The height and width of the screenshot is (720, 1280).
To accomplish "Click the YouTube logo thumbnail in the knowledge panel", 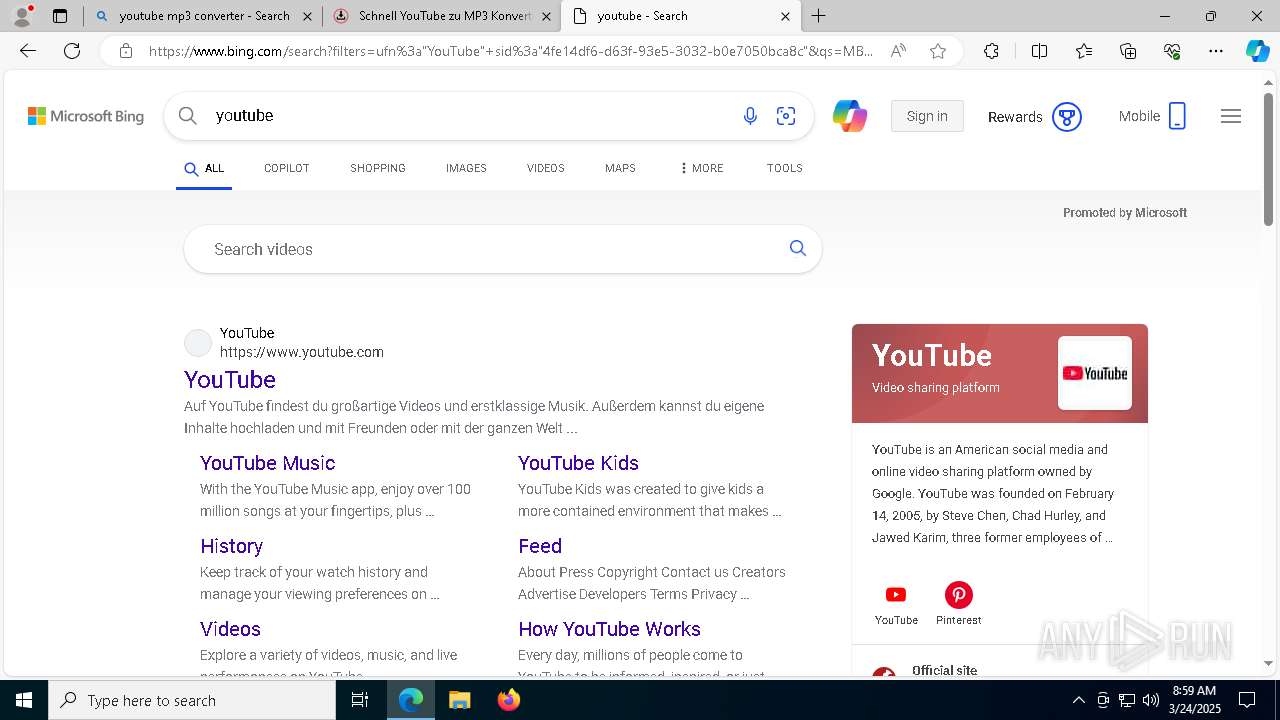I will pos(1095,373).
